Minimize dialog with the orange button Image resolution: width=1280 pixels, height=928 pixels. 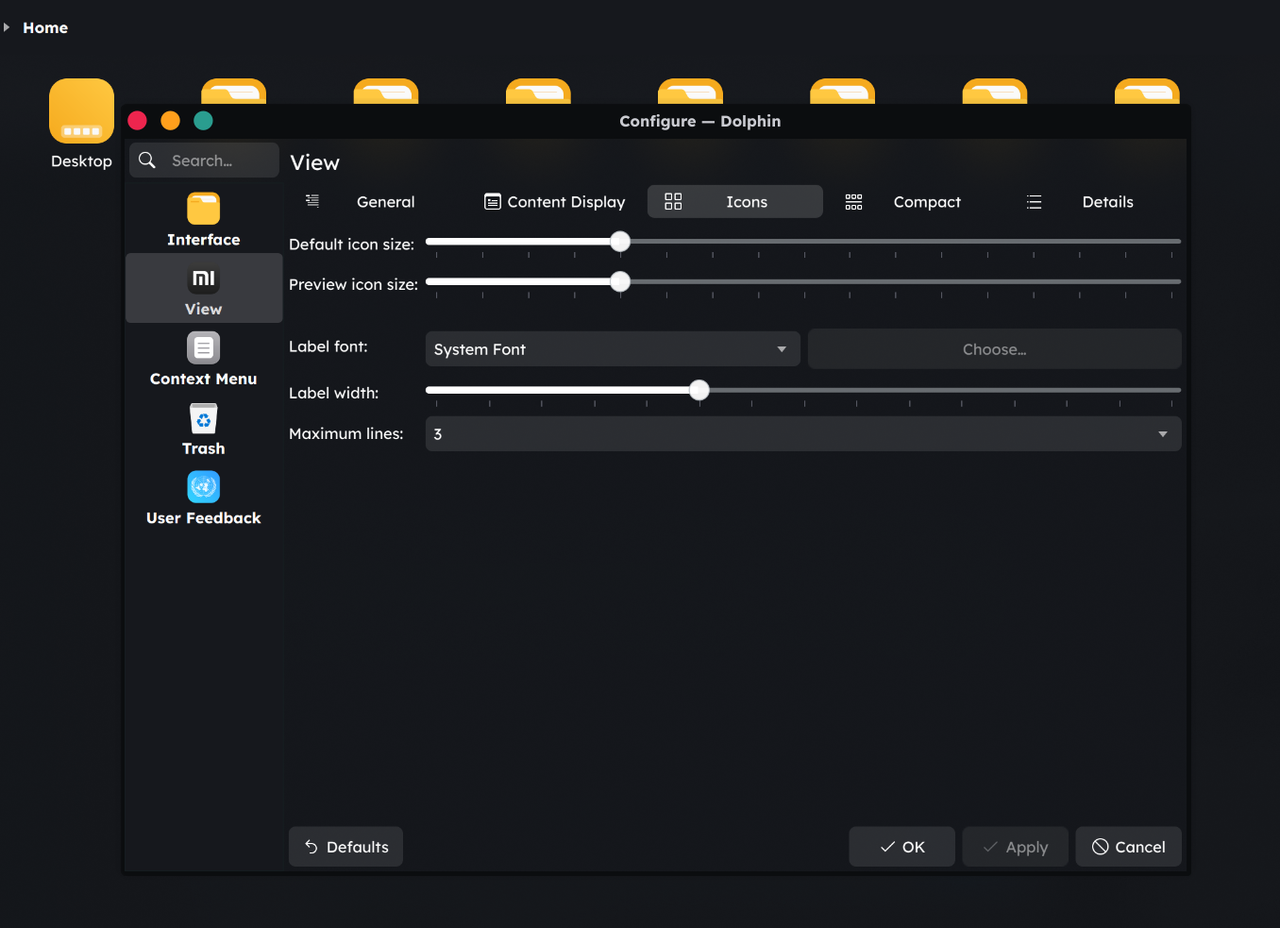point(170,121)
